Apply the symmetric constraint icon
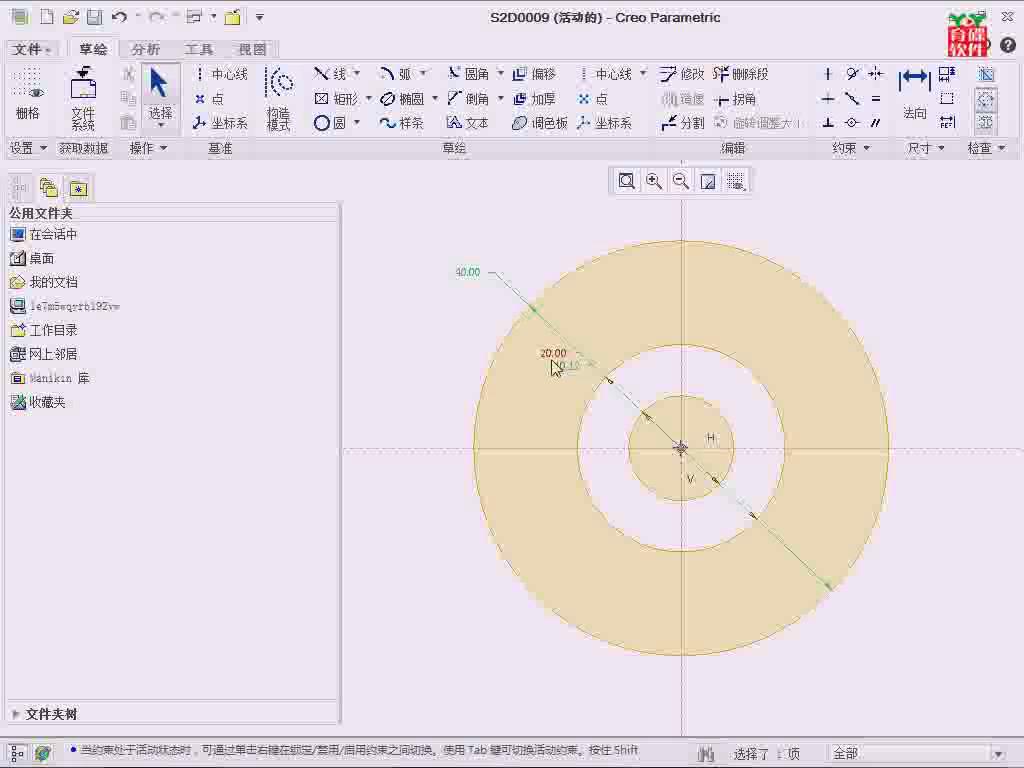Screen dimensions: 1024x768 coord(876,74)
